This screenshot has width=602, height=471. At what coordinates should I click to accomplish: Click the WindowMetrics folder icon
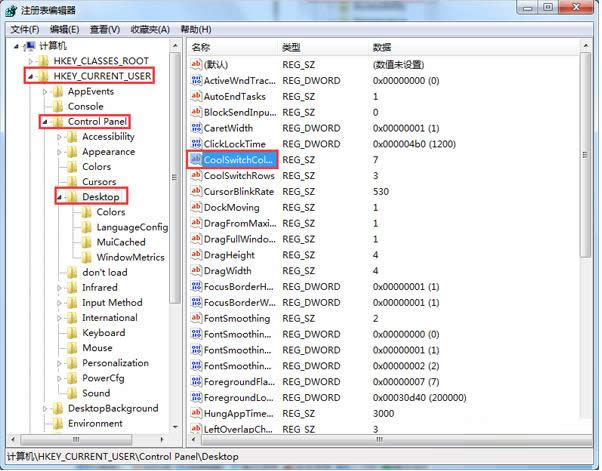click(86, 257)
